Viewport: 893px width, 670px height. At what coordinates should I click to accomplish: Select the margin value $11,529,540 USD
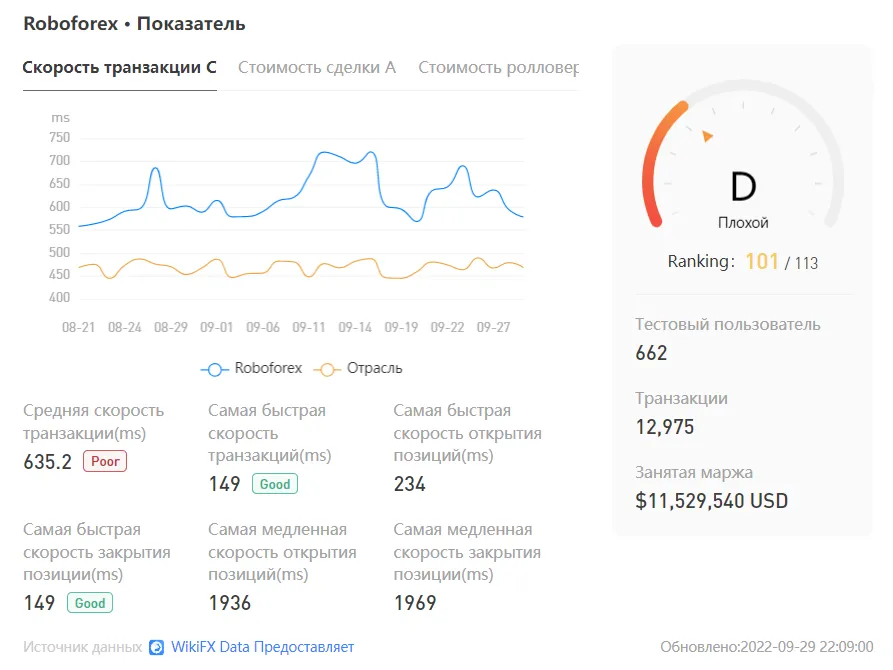[712, 501]
